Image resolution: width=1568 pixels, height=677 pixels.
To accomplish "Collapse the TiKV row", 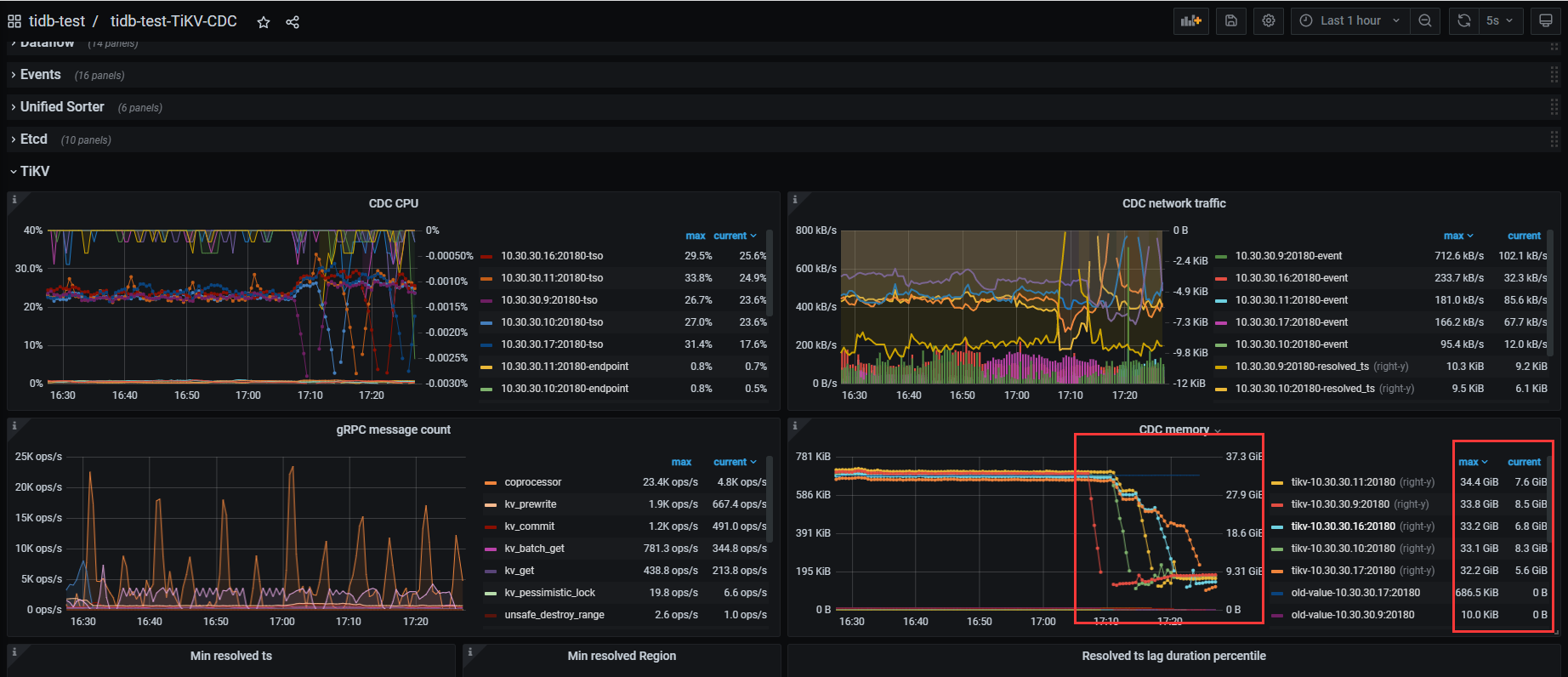I will click(35, 172).
